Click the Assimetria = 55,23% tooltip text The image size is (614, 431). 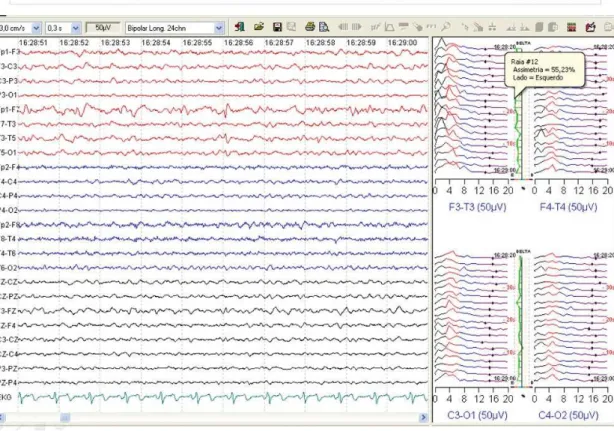544,70
